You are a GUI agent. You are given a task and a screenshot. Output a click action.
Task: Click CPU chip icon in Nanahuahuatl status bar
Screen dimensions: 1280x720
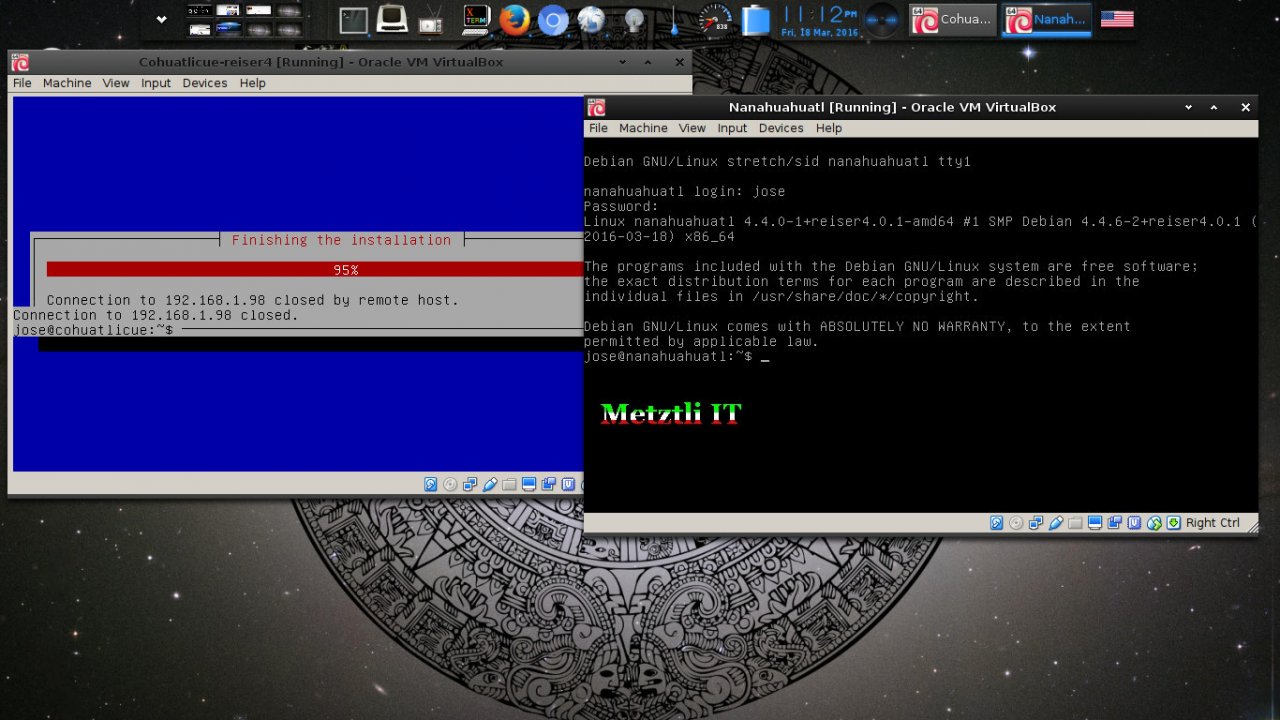pyautogui.click(x=1134, y=523)
